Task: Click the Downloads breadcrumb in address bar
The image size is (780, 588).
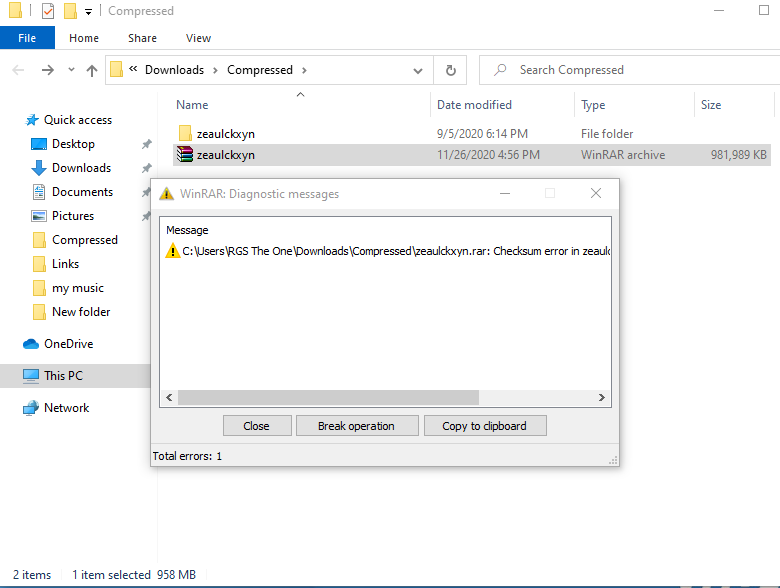Action: [174, 70]
